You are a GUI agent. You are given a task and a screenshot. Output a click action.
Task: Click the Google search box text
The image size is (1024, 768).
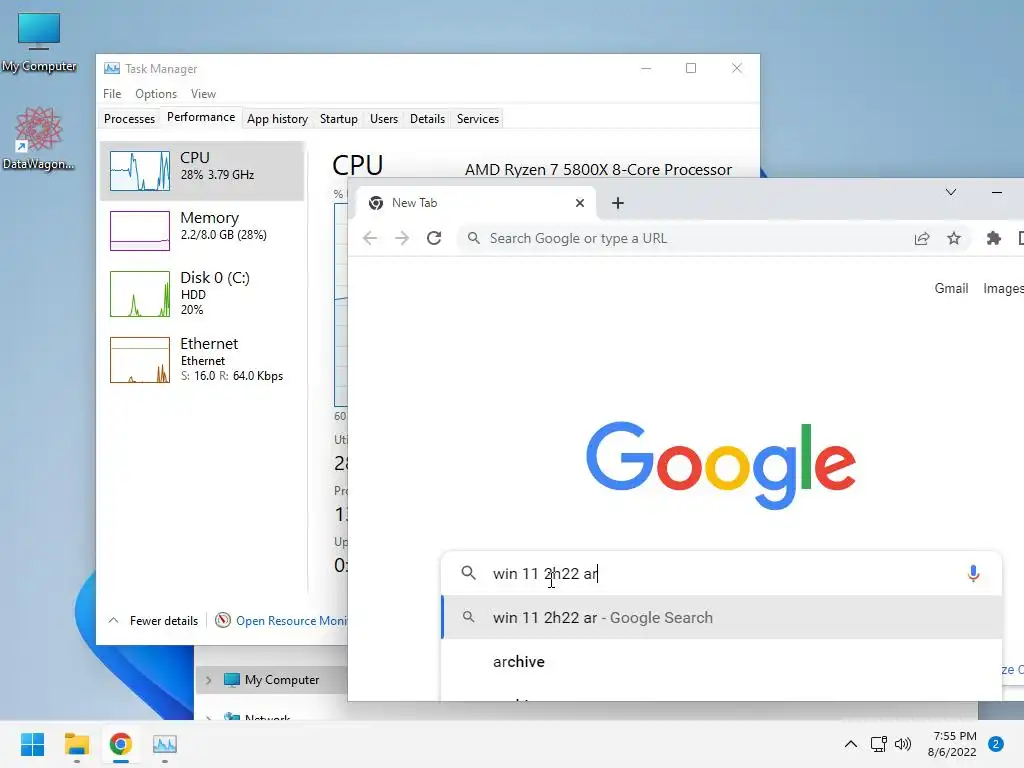click(x=545, y=573)
